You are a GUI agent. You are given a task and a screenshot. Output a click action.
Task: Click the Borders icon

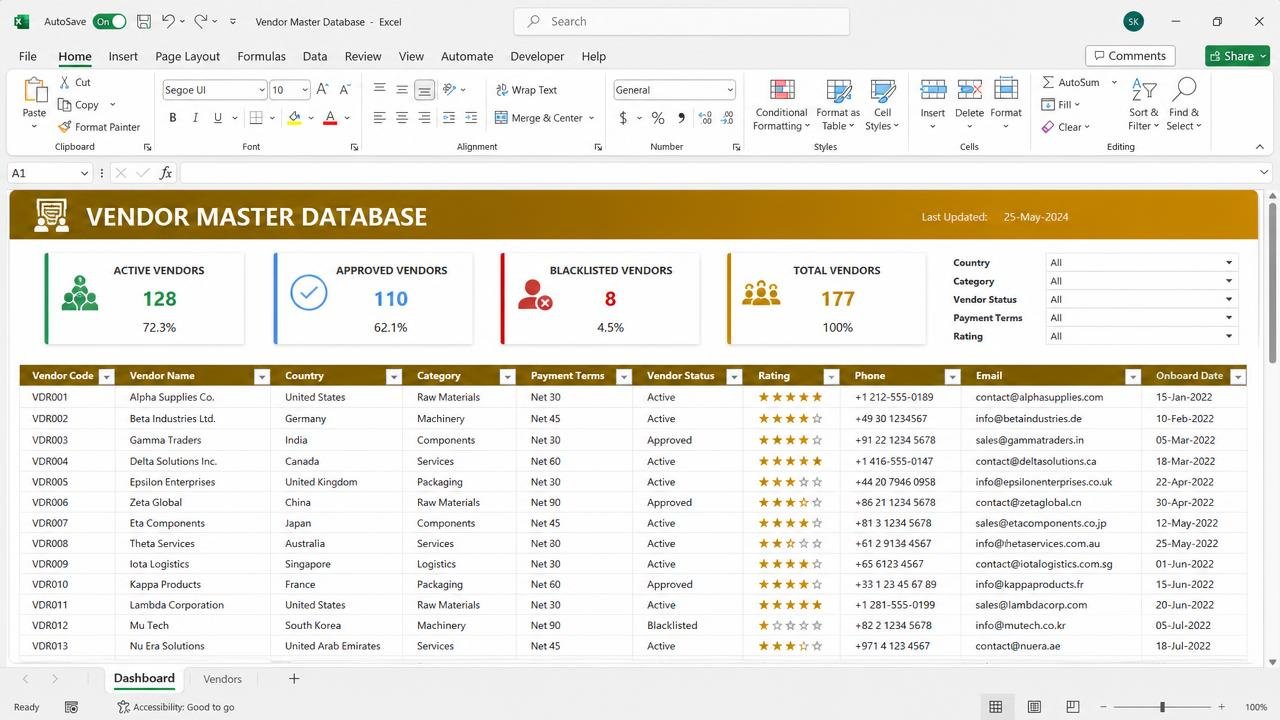(x=256, y=118)
